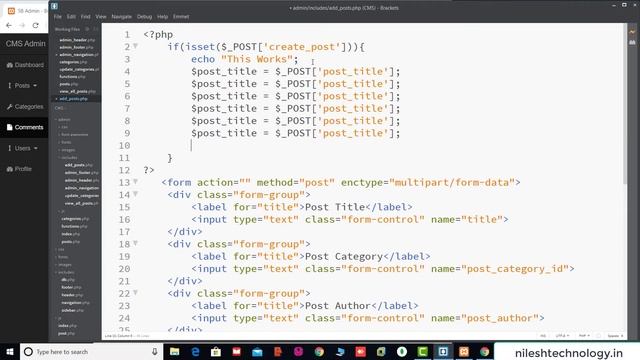Open Dashboard in the CMS Admin sidebar
Image resolution: width=640 pixels, height=360 pixels.
25,65
